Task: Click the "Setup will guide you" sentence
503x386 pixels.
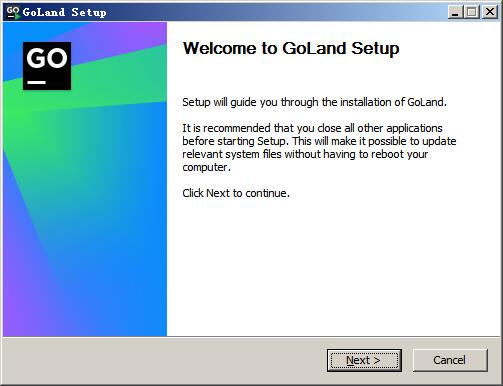Action: [x=314, y=102]
